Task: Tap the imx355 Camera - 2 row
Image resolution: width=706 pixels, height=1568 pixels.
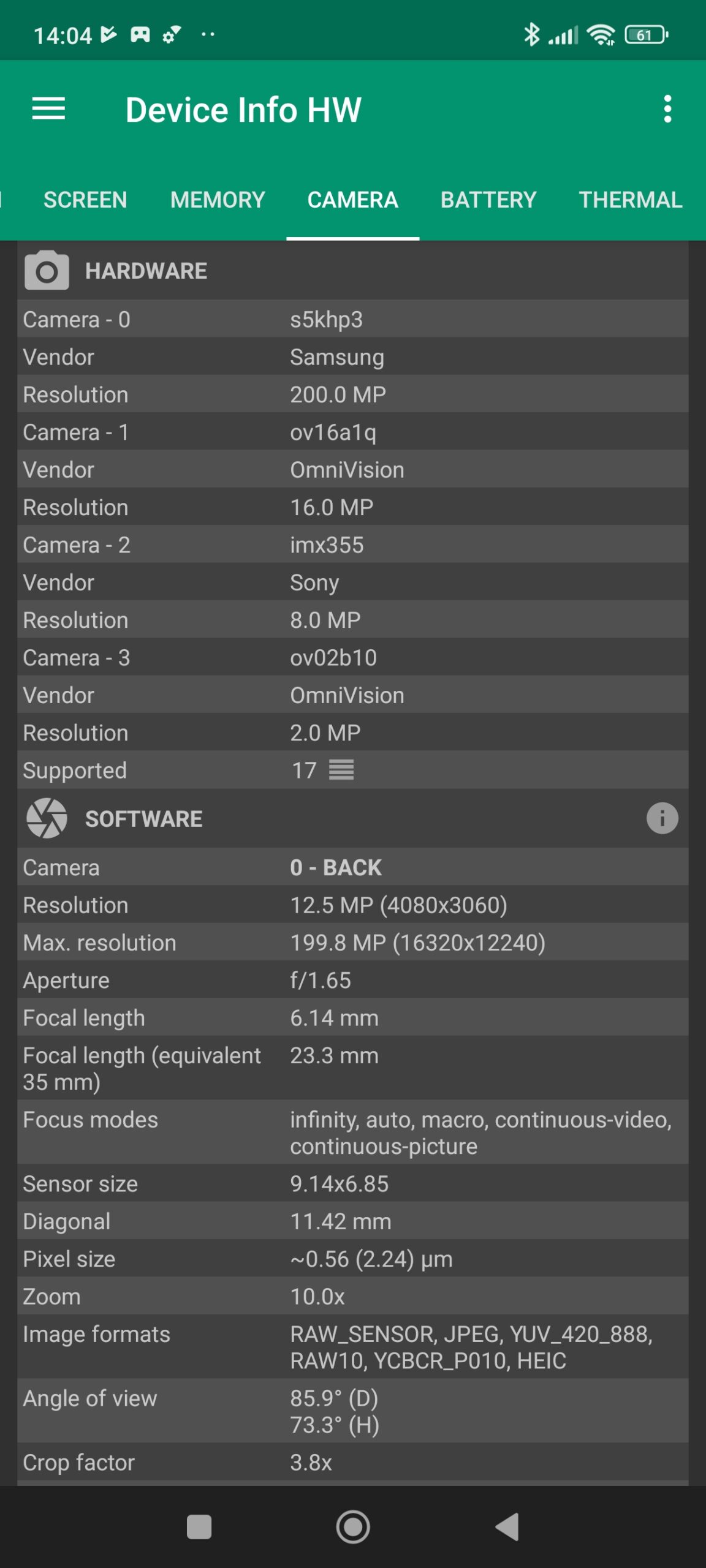Action: pyautogui.click(x=352, y=545)
